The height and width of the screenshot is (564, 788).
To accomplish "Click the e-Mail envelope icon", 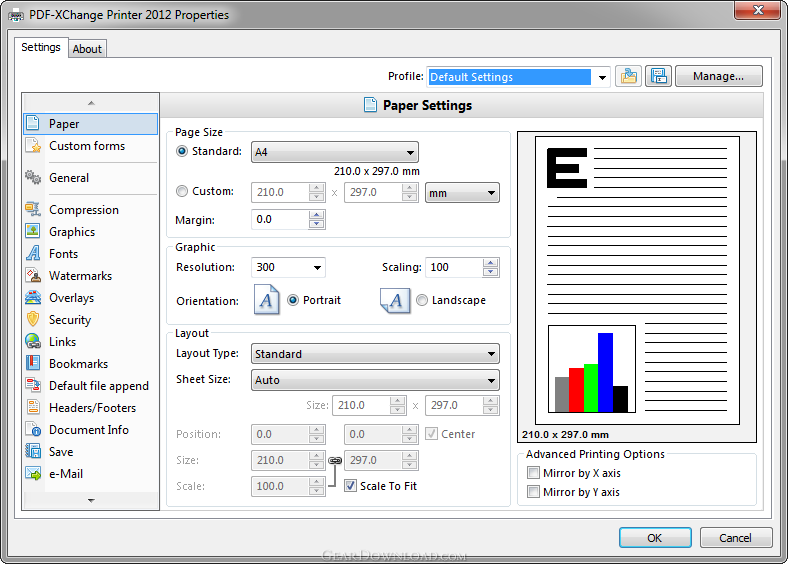I will click(33, 474).
